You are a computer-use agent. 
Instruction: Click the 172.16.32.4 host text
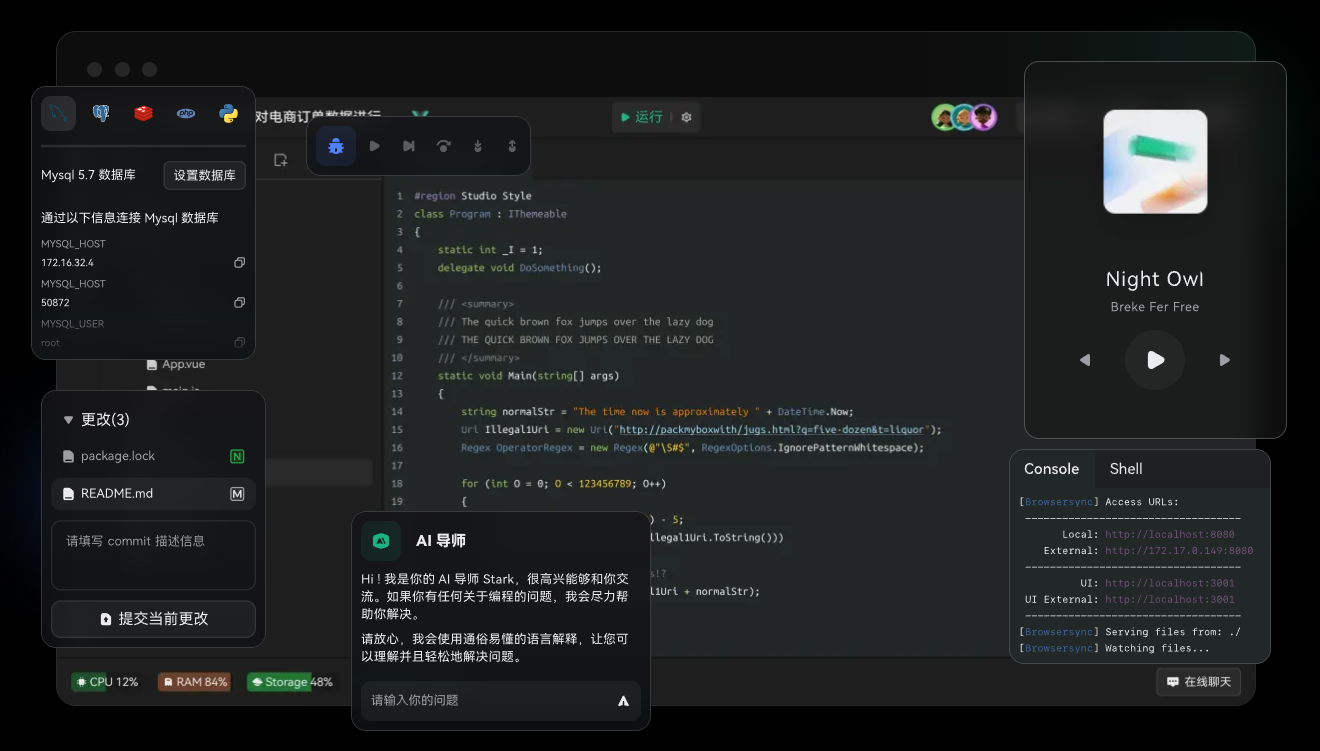tap(67, 263)
